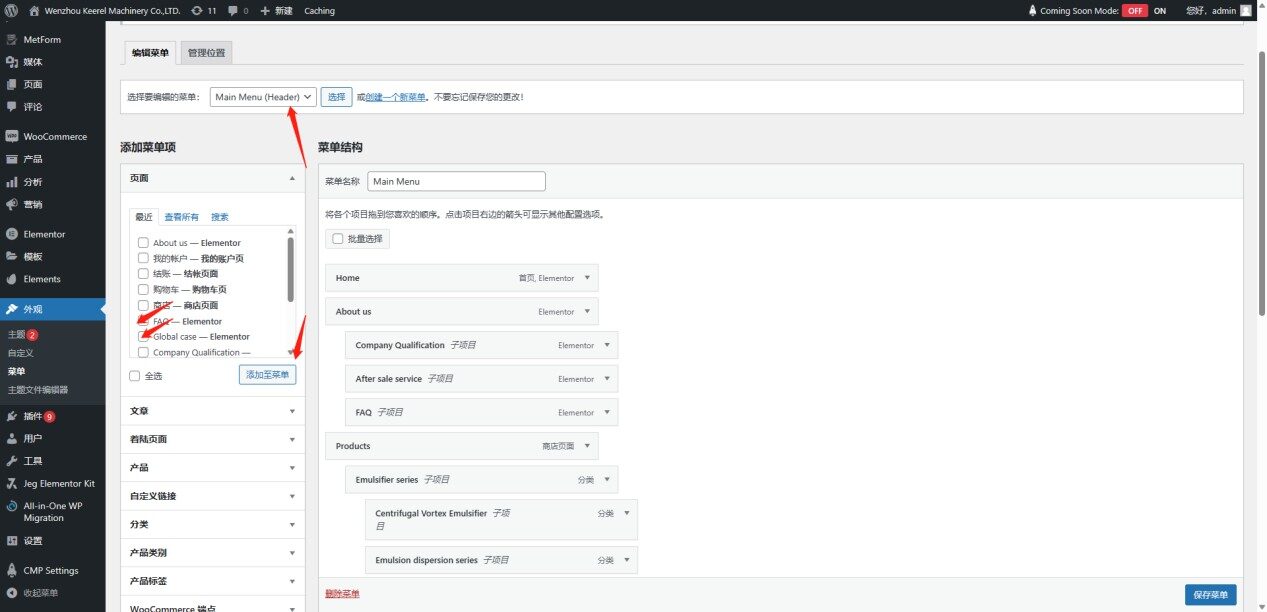Open the Elementor sidebar icon
1267x612 pixels.
pos(12,234)
